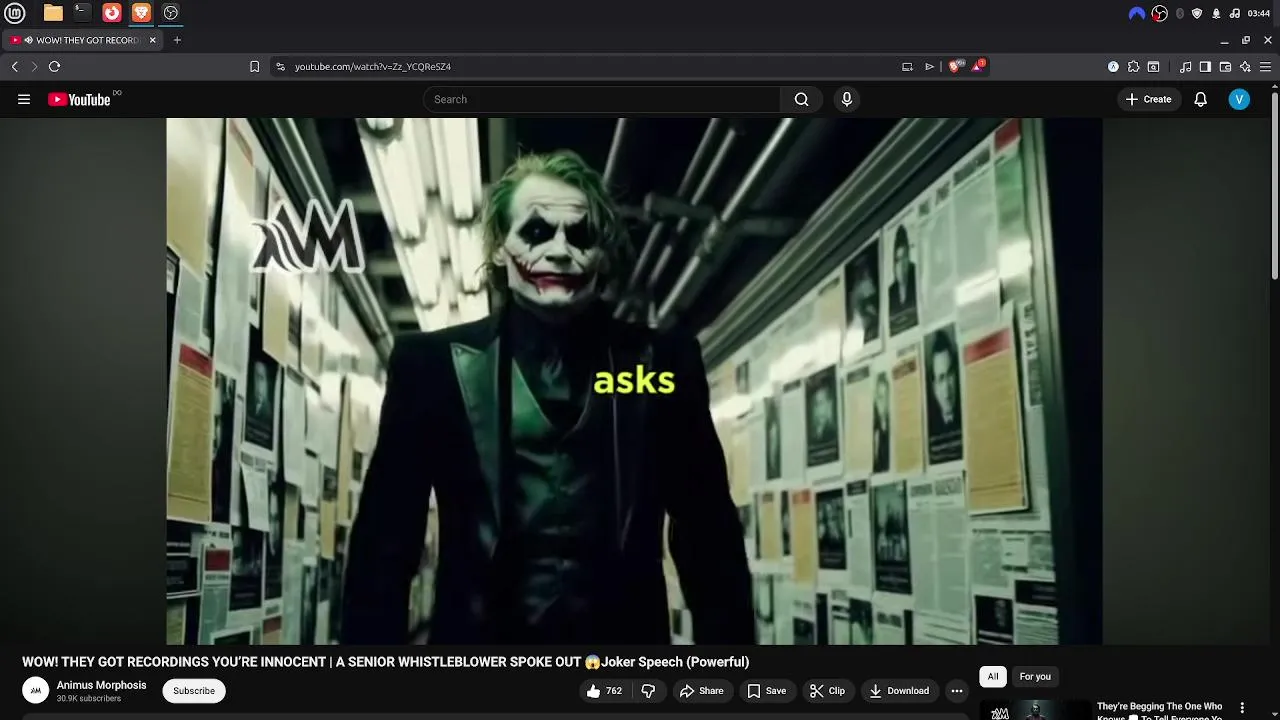
Task: Open the Brave main hamburger menu
Action: (x=1265, y=67)
